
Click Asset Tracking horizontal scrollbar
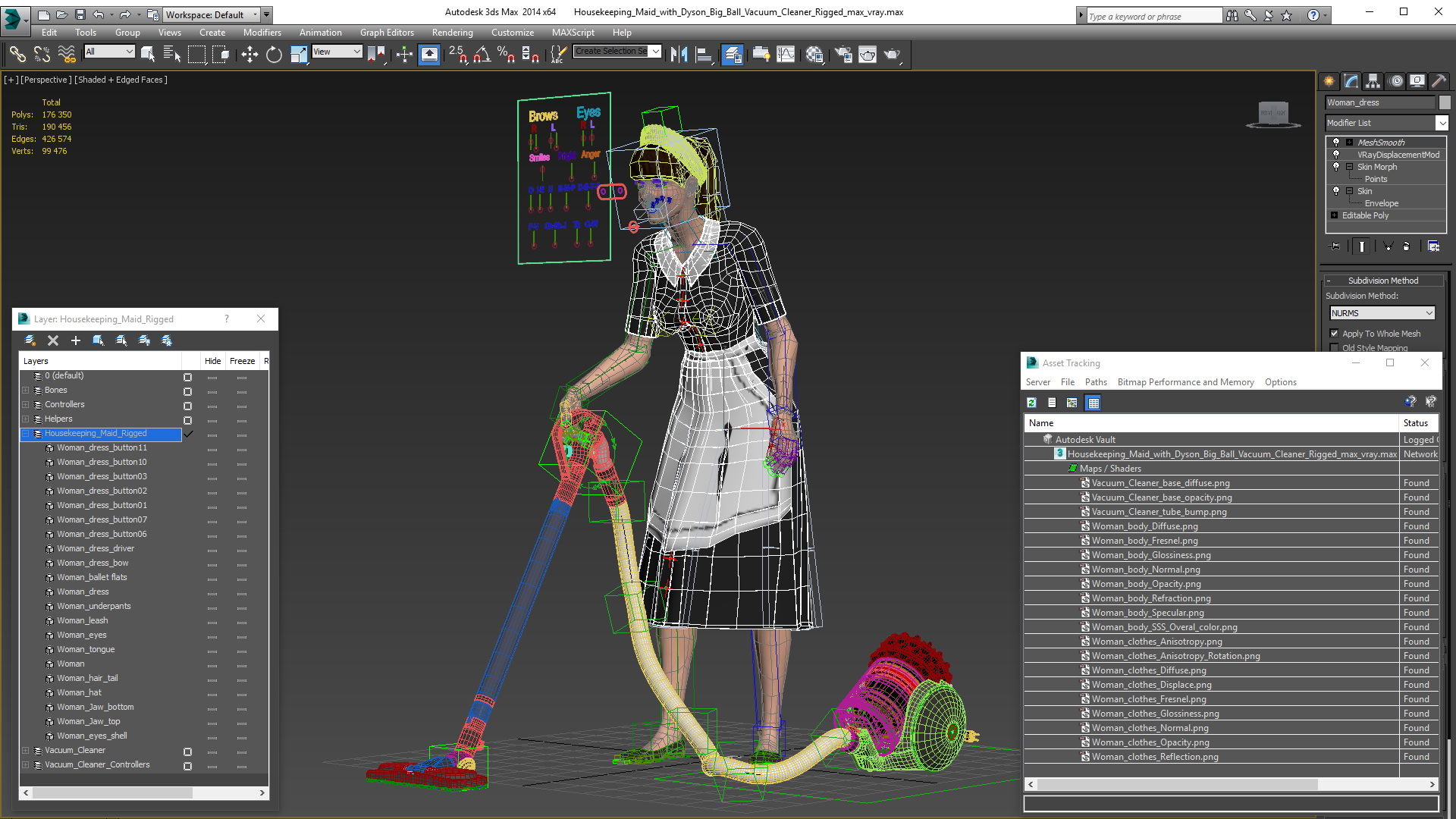click(1231, 784)
